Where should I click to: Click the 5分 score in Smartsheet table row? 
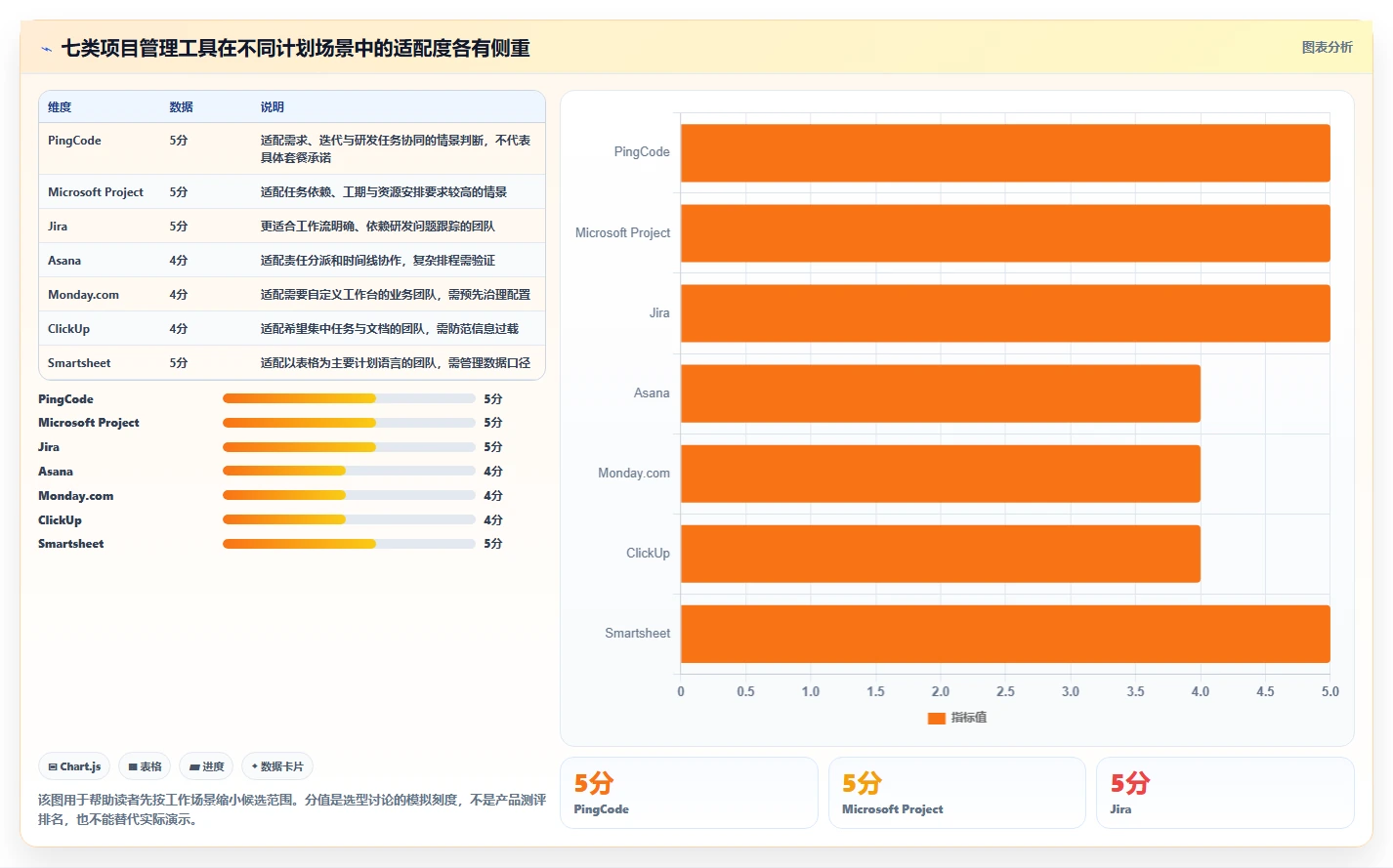click(178, 363)
